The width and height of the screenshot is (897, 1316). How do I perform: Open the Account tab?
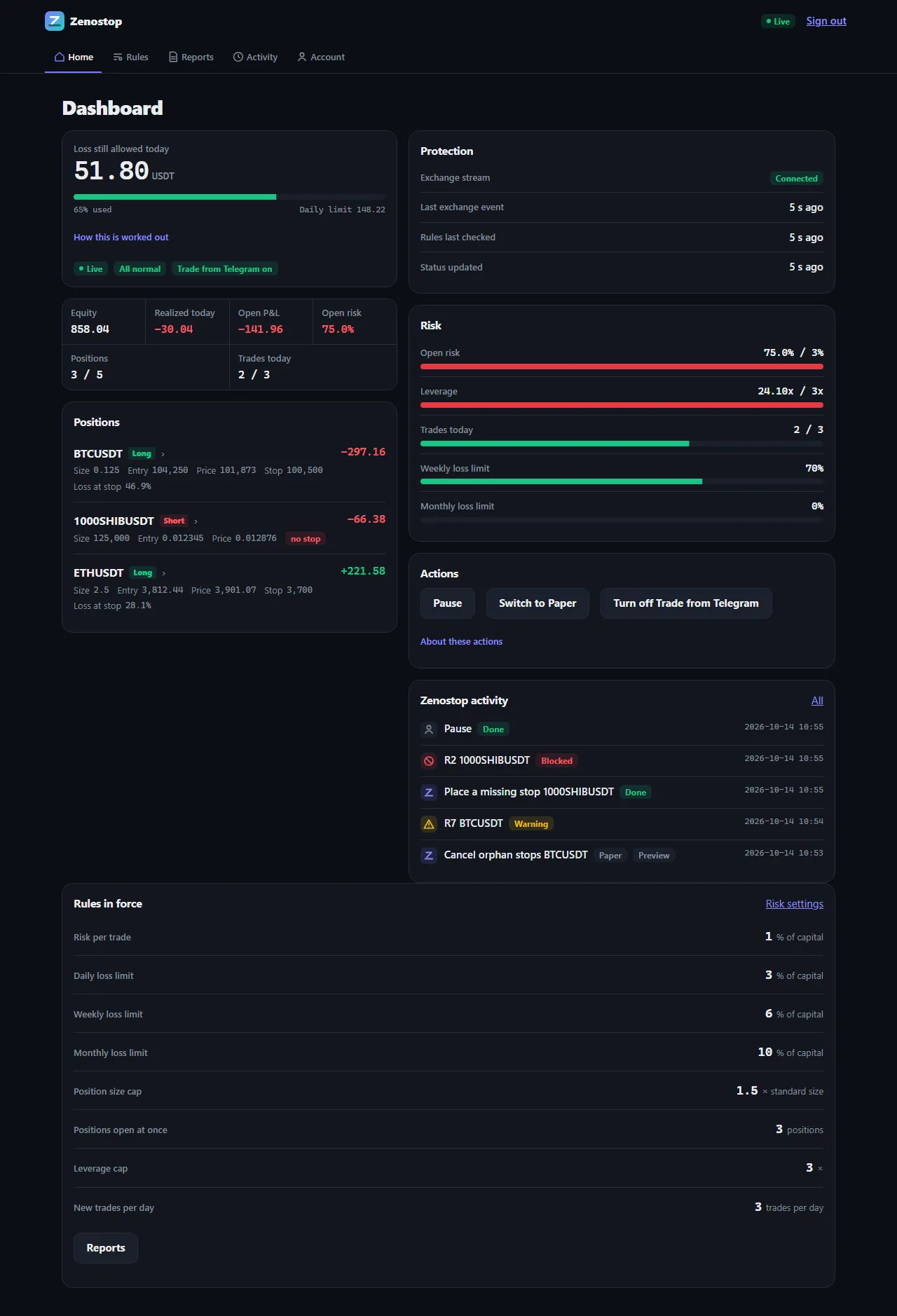pos(321,57)
